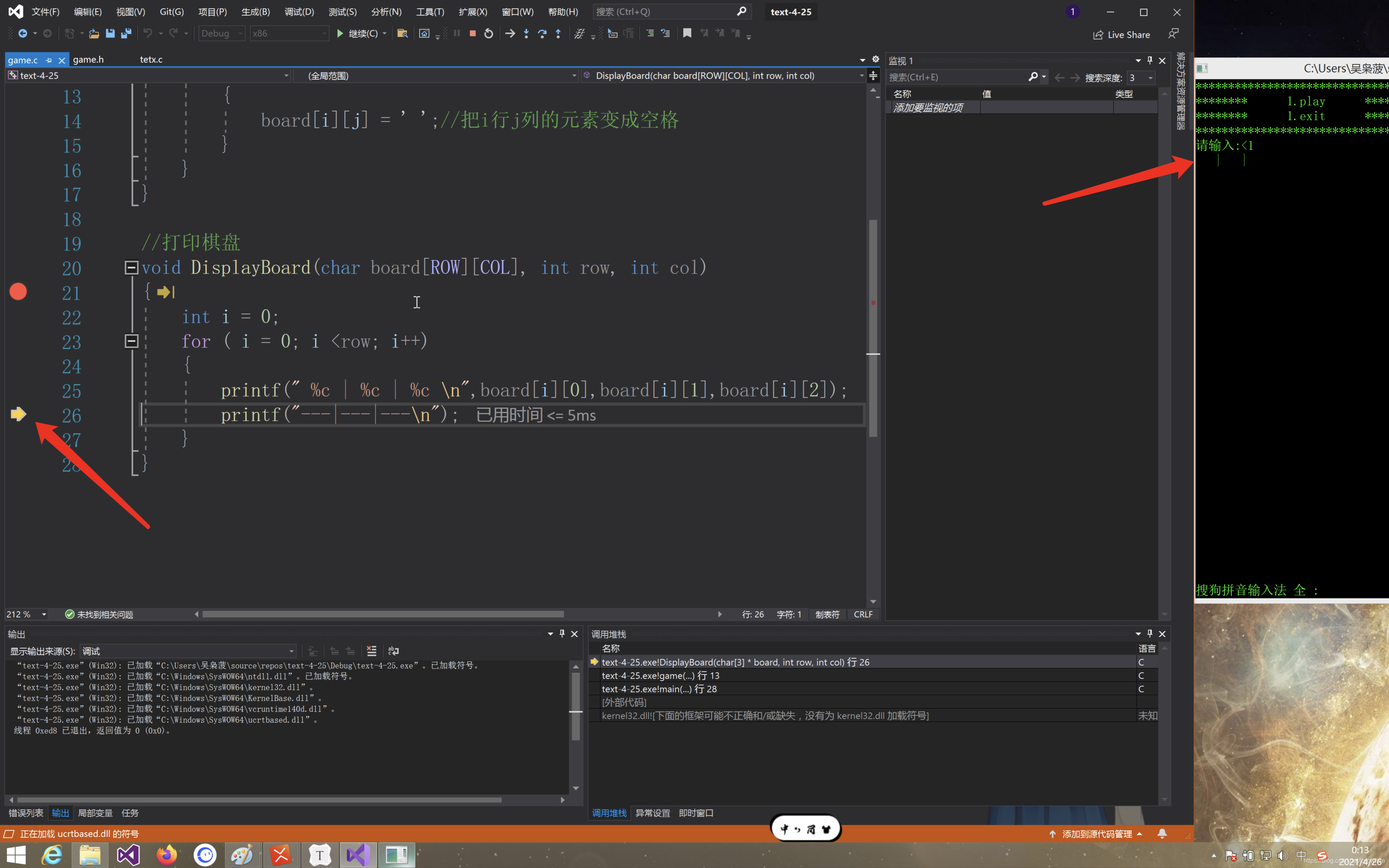Toggle auto-hide pin of 监视 1 panel

(x=1149, y=60)
